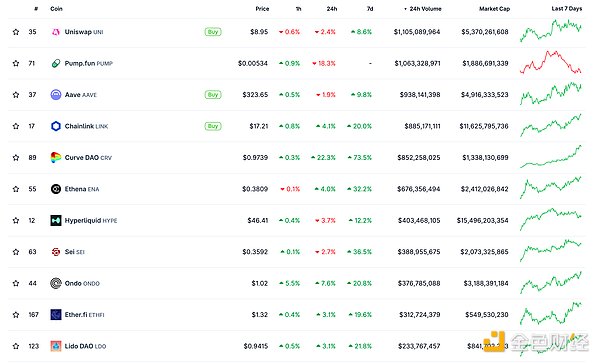Click the Buy button for Aave
This screenshot has height=363, width=600.
pos(213,94)
